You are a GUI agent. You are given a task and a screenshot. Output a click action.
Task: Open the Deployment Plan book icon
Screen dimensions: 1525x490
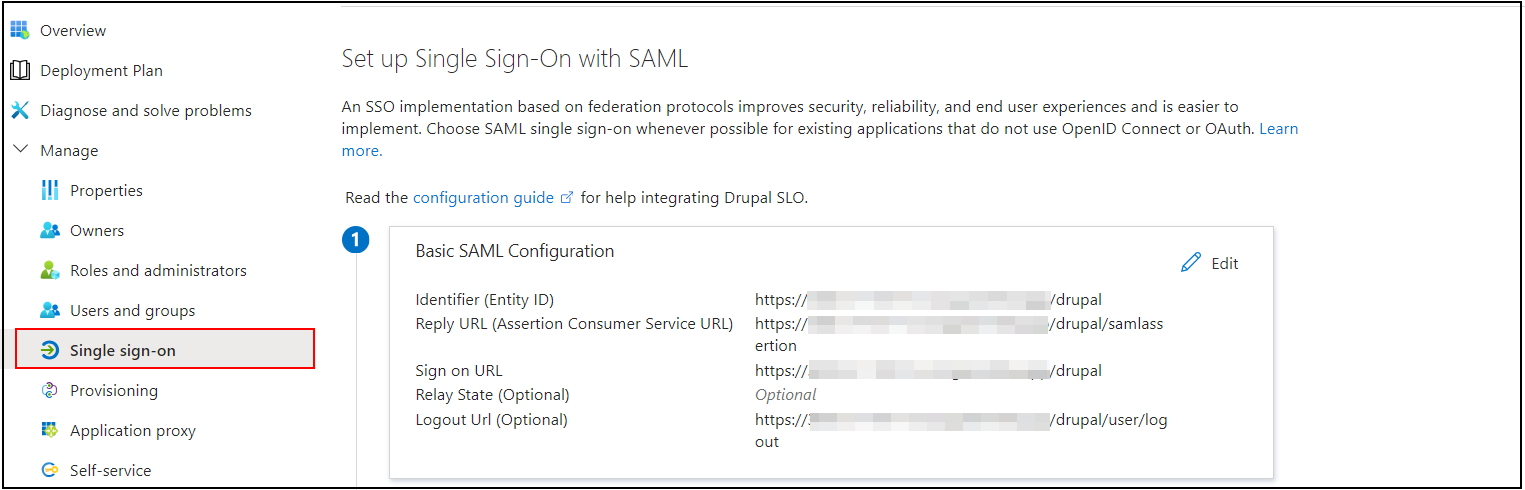pyautogui.click(x=20, y=71)
